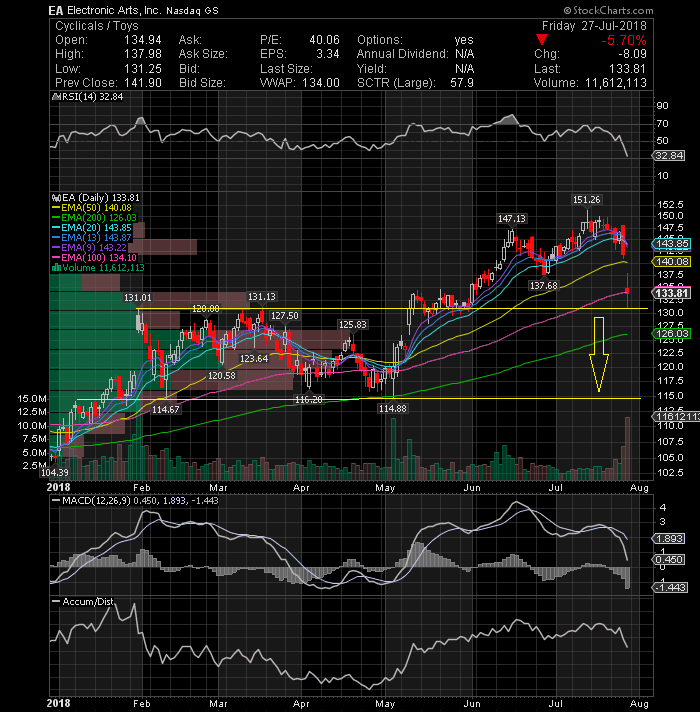Click the RSI(14) 32.84 indicator label
The width and height of the screenshot is (700, 712).
88,97
